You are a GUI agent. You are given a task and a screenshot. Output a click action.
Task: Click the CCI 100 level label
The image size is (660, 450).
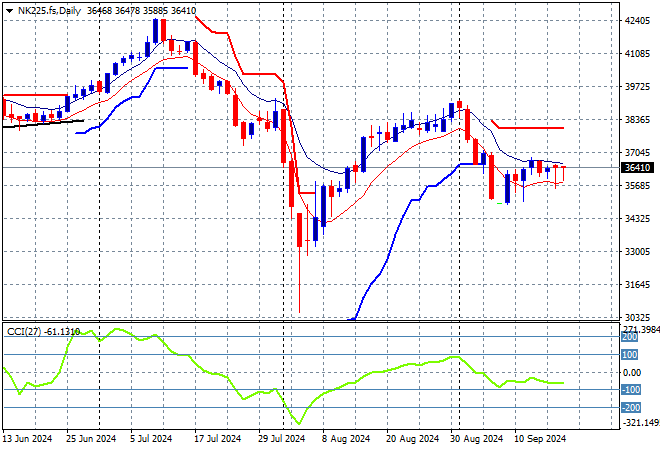[x=630, y=355]
